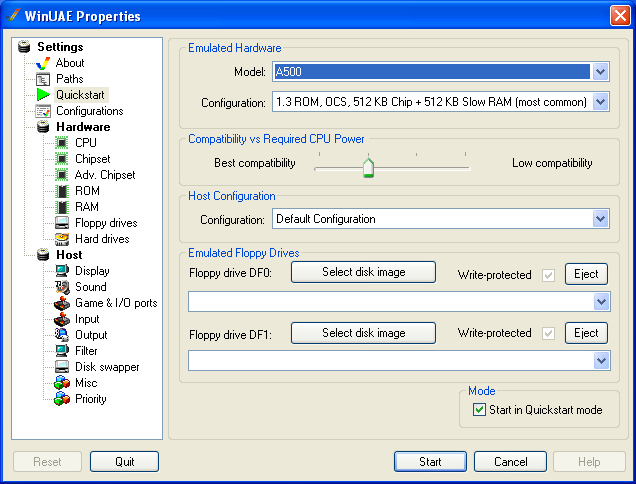The image size is (636, 484).
Task: Select Quickstart in the settings tree
Action: pyautogui.click(x=80, y=95)
